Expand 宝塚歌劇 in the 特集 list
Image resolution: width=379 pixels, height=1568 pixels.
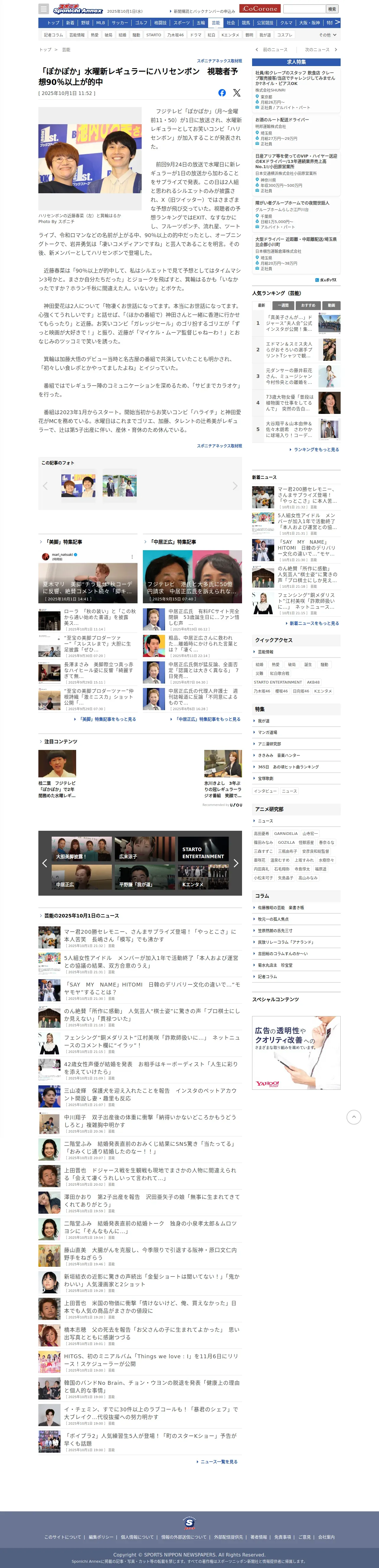296,779
